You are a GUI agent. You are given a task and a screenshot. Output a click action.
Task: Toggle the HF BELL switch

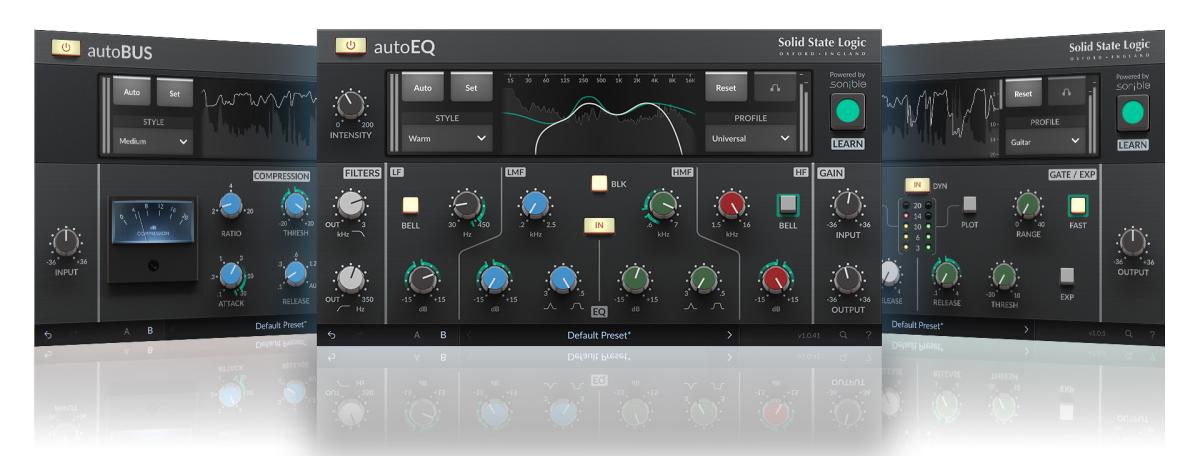pyautogui.click(x=784, y=205)
